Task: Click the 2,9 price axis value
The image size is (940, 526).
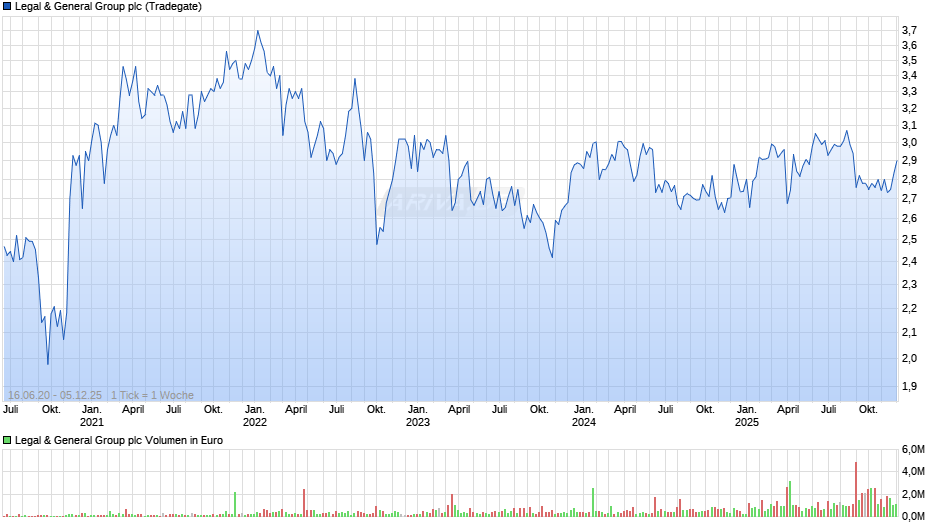Action: [909, 161]
